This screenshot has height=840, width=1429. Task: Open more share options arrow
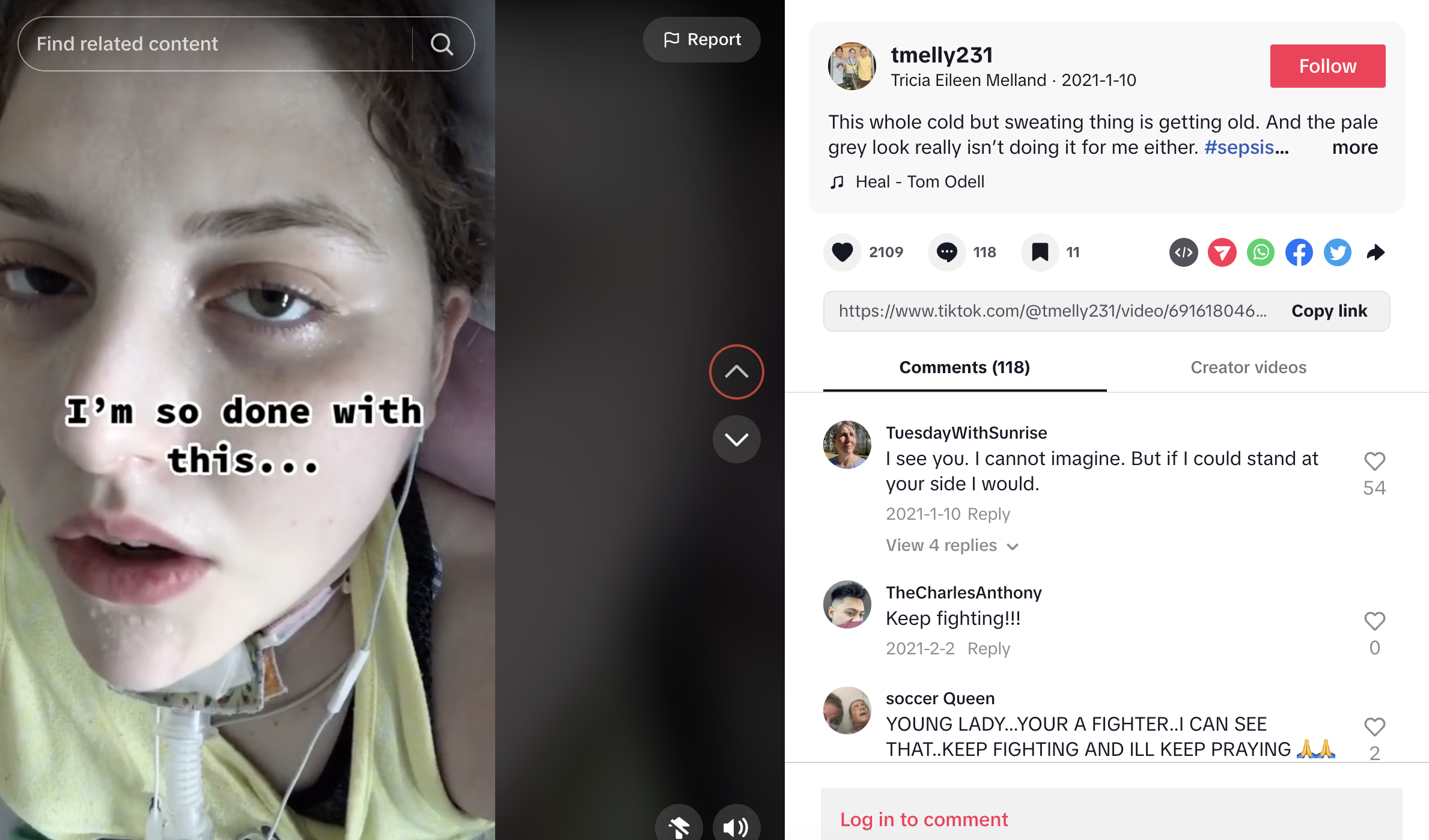[1376, 252]
